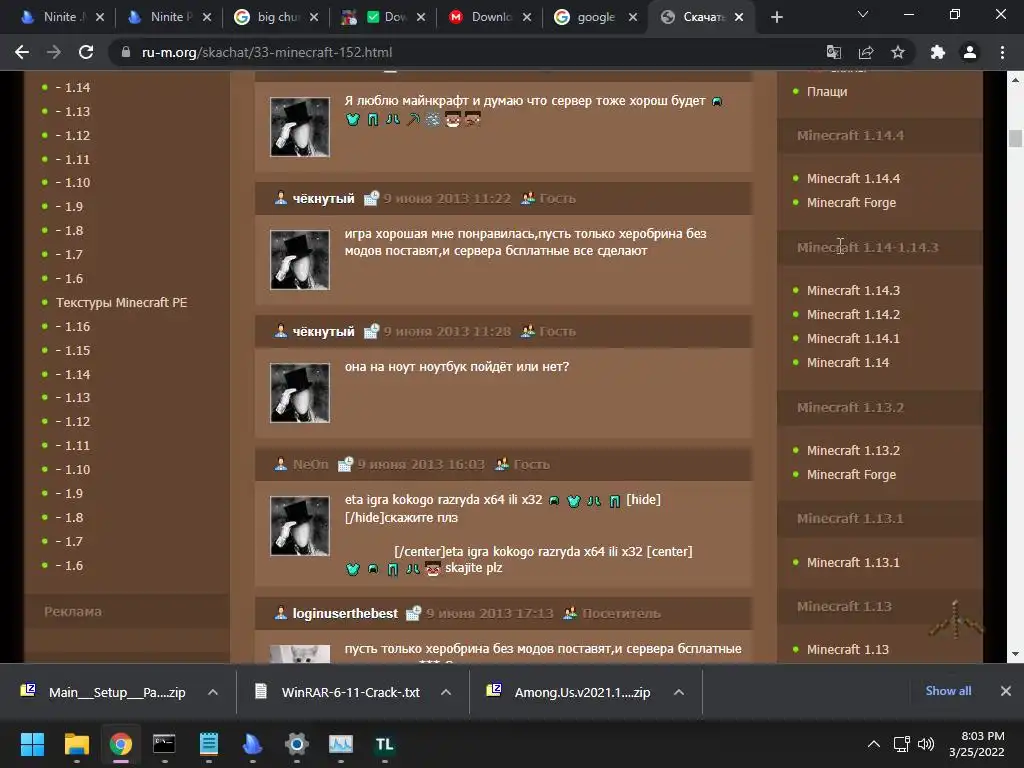Open Among.Us.v2021.1....zip download options chevron
1024x768 pixels.
(679, 692)
